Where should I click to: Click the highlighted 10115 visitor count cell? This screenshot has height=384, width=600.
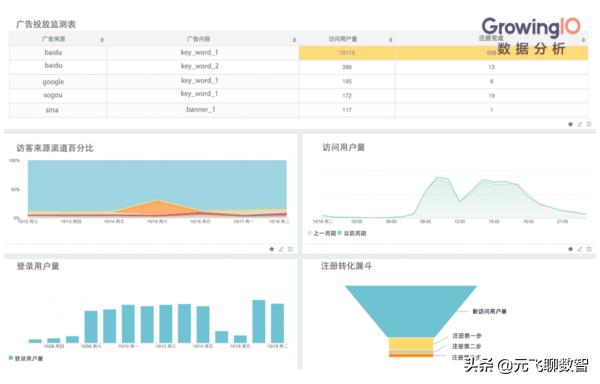click(x=347, y=53)
